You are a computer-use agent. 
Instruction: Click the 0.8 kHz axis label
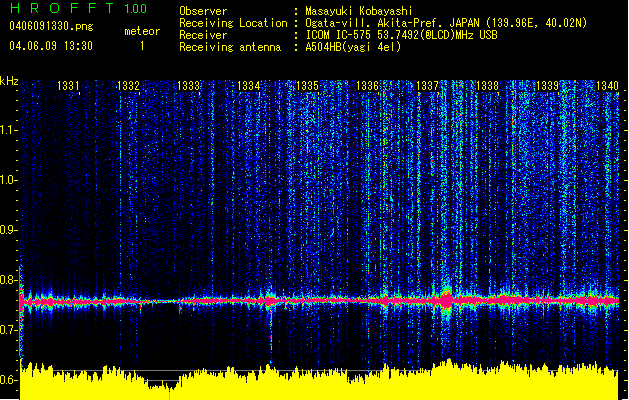pos(9,280)
